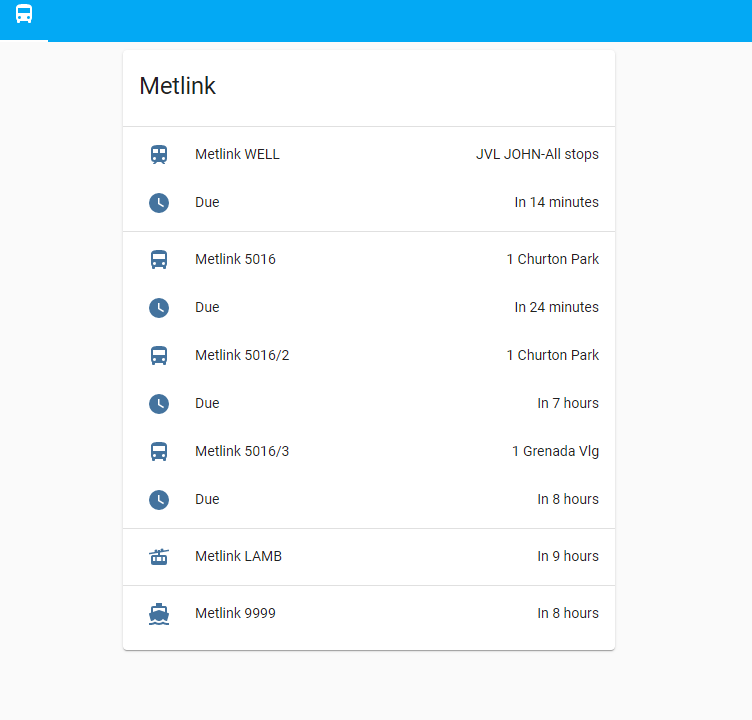Viewport: 752px width, 720px height.
Task: Open the Metlink 5016/3 label
Action: coord(242,451)
